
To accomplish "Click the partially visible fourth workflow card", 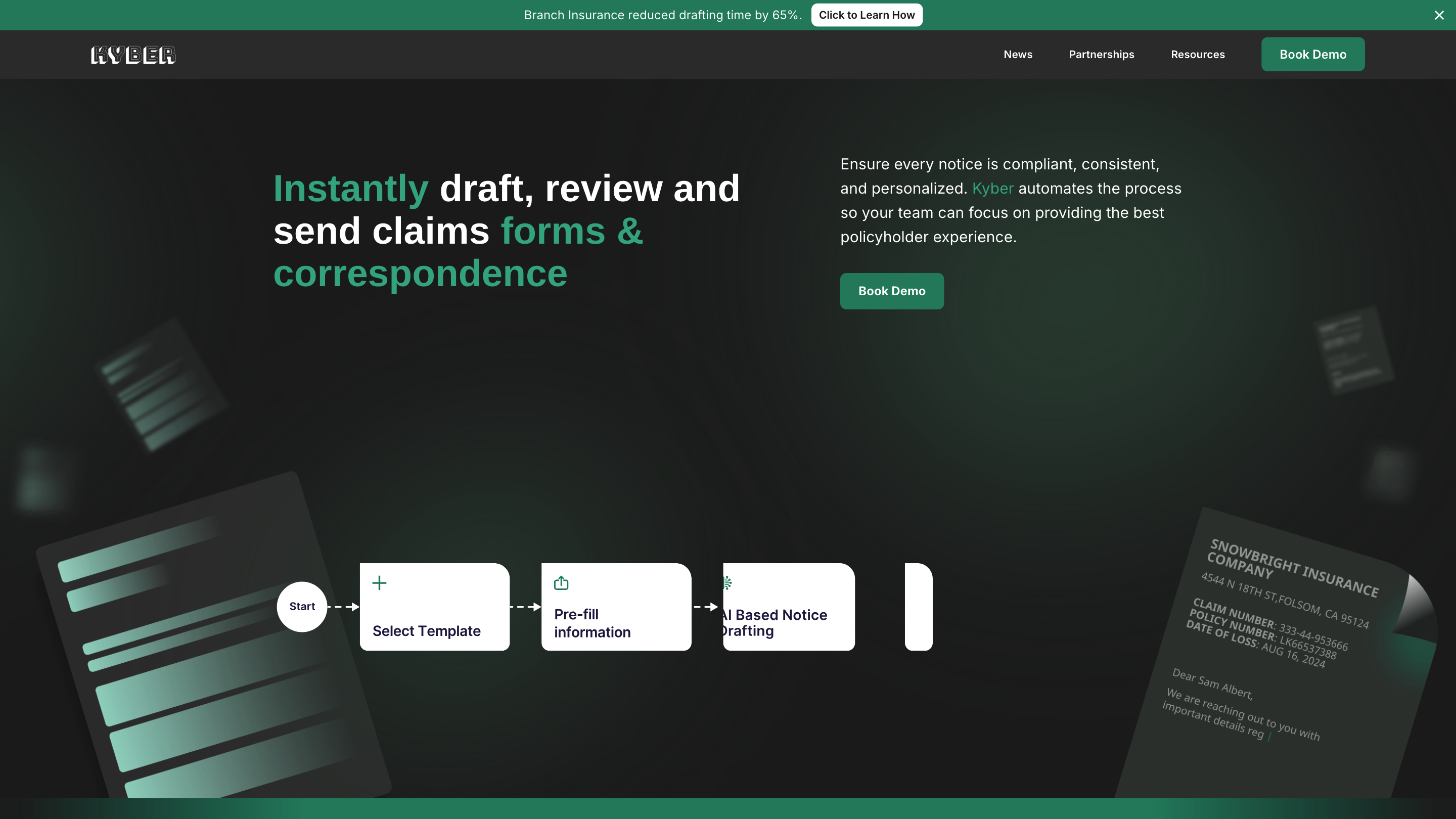I will click(x=918, y=607).
